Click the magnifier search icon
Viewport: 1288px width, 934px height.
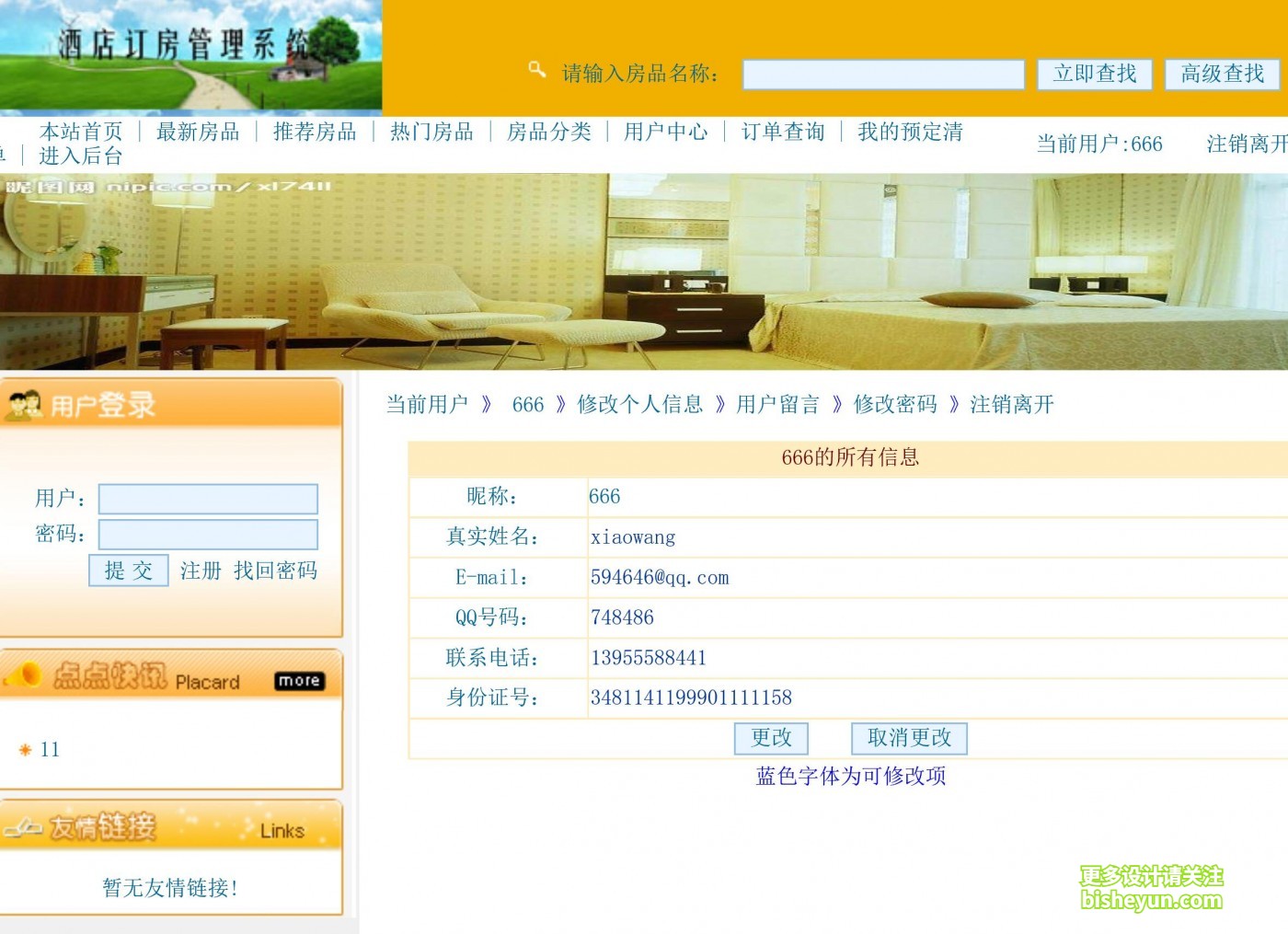(x=537, y=69)
